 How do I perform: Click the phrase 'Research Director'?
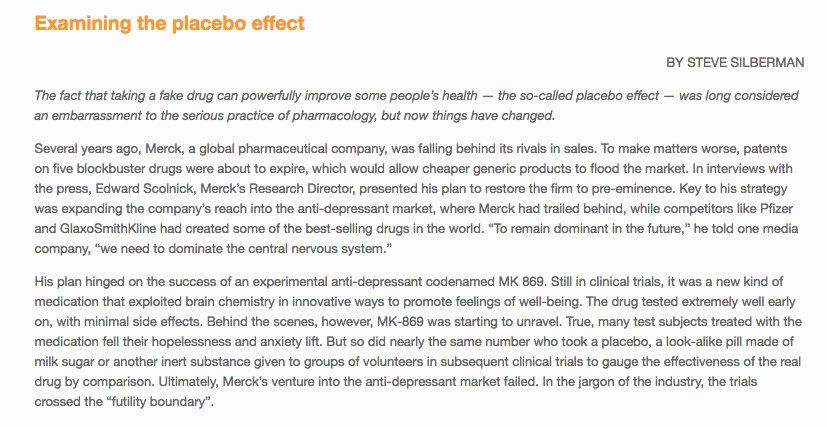pyautogui.click(x=302, y=189)
